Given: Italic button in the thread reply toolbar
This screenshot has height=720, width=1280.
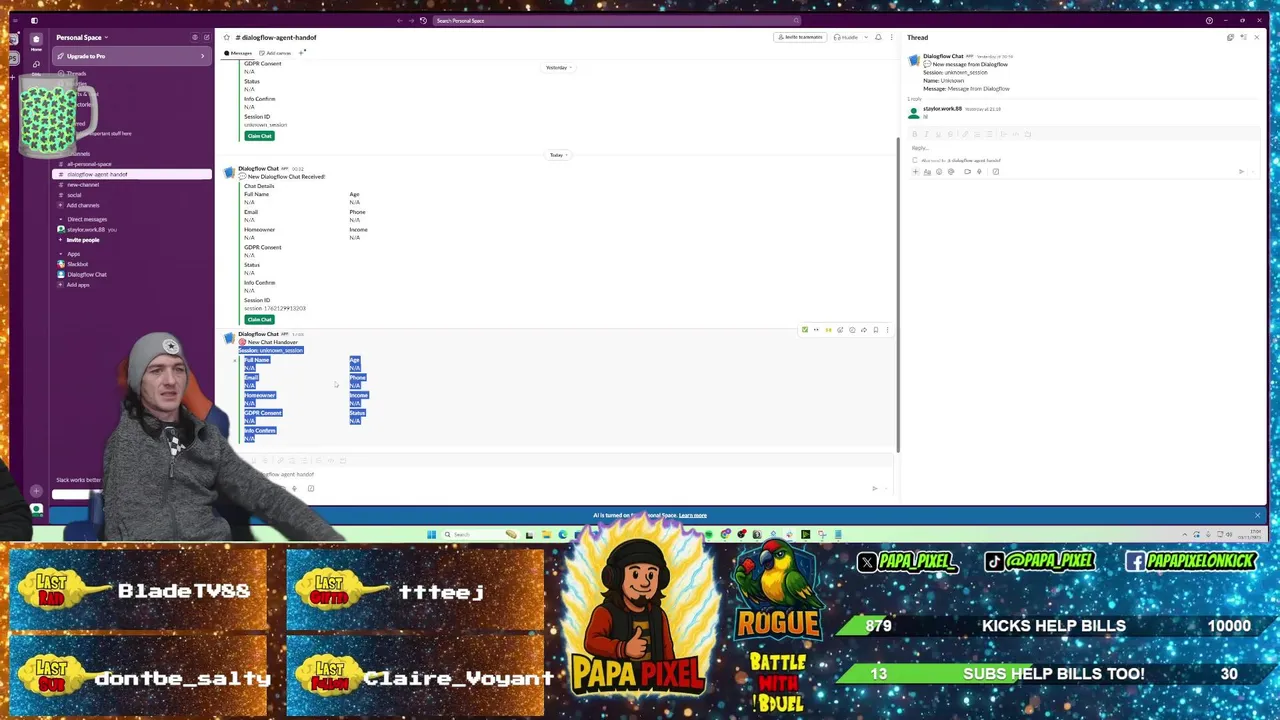Looking at the screenshot, I should click(926, 134).
